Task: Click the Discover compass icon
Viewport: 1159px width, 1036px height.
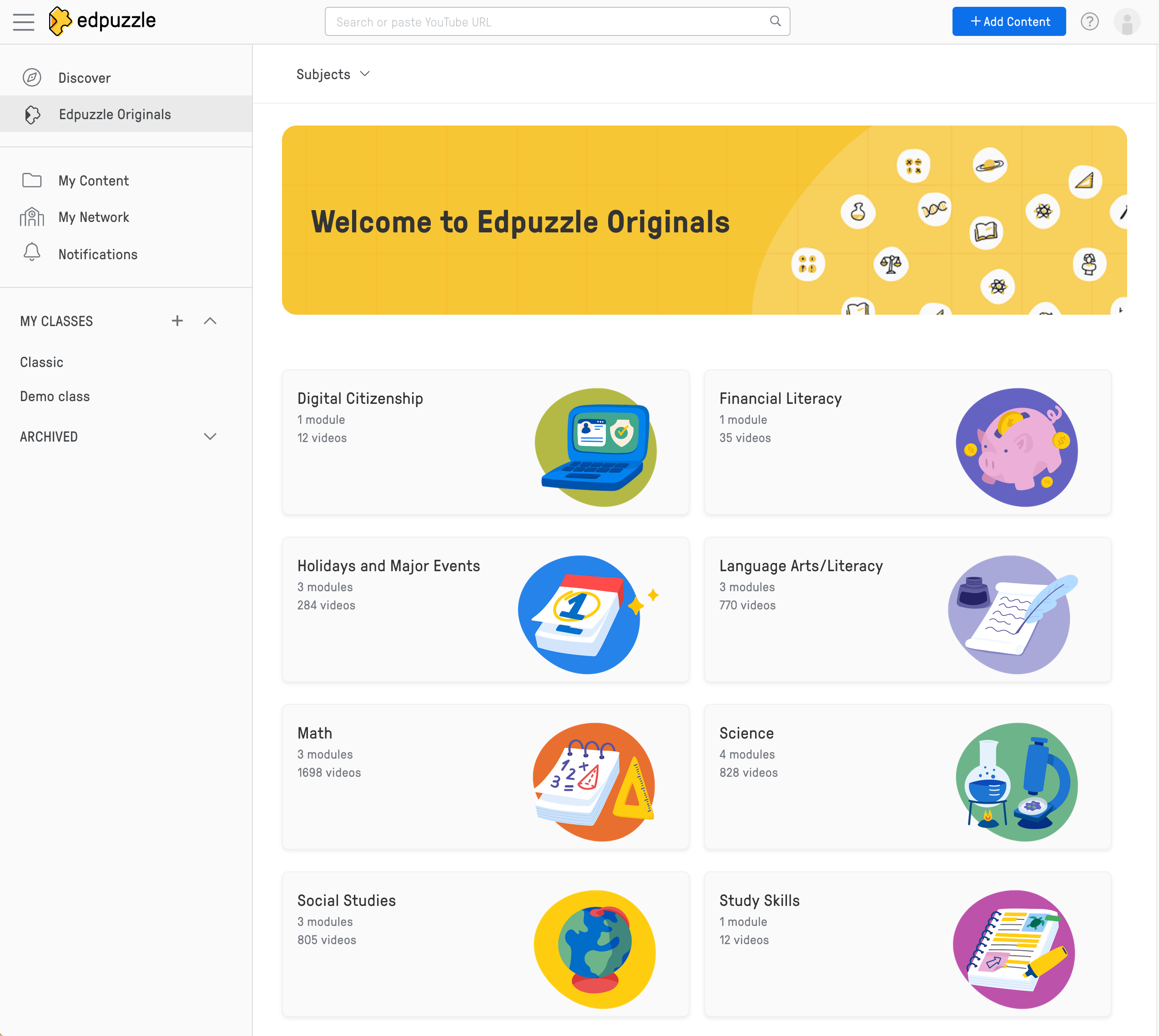Action: click(32, 77)
